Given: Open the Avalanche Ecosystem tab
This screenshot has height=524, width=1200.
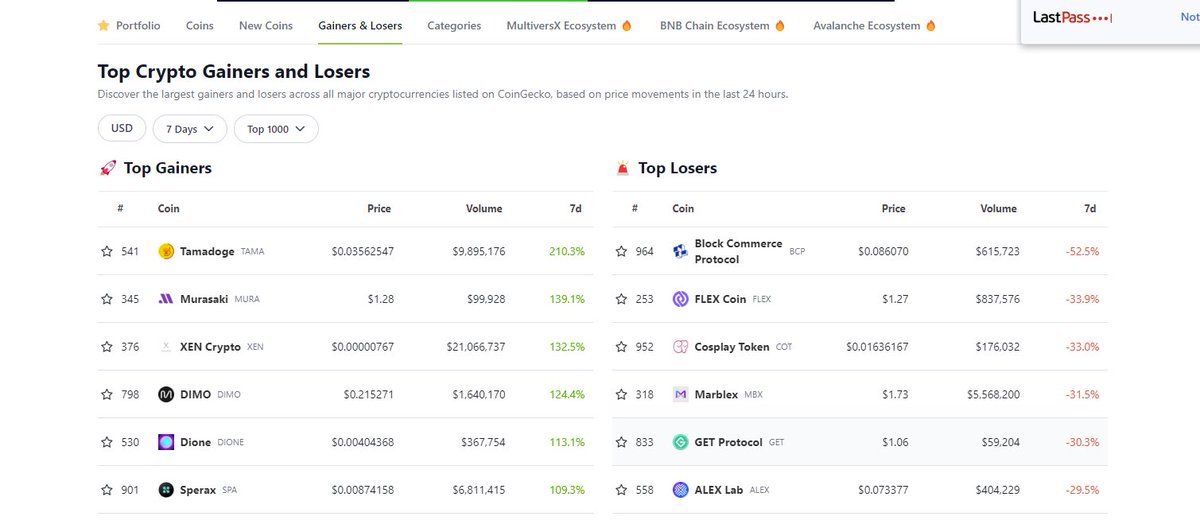Looking at the screenshot, I should (874, 25).
